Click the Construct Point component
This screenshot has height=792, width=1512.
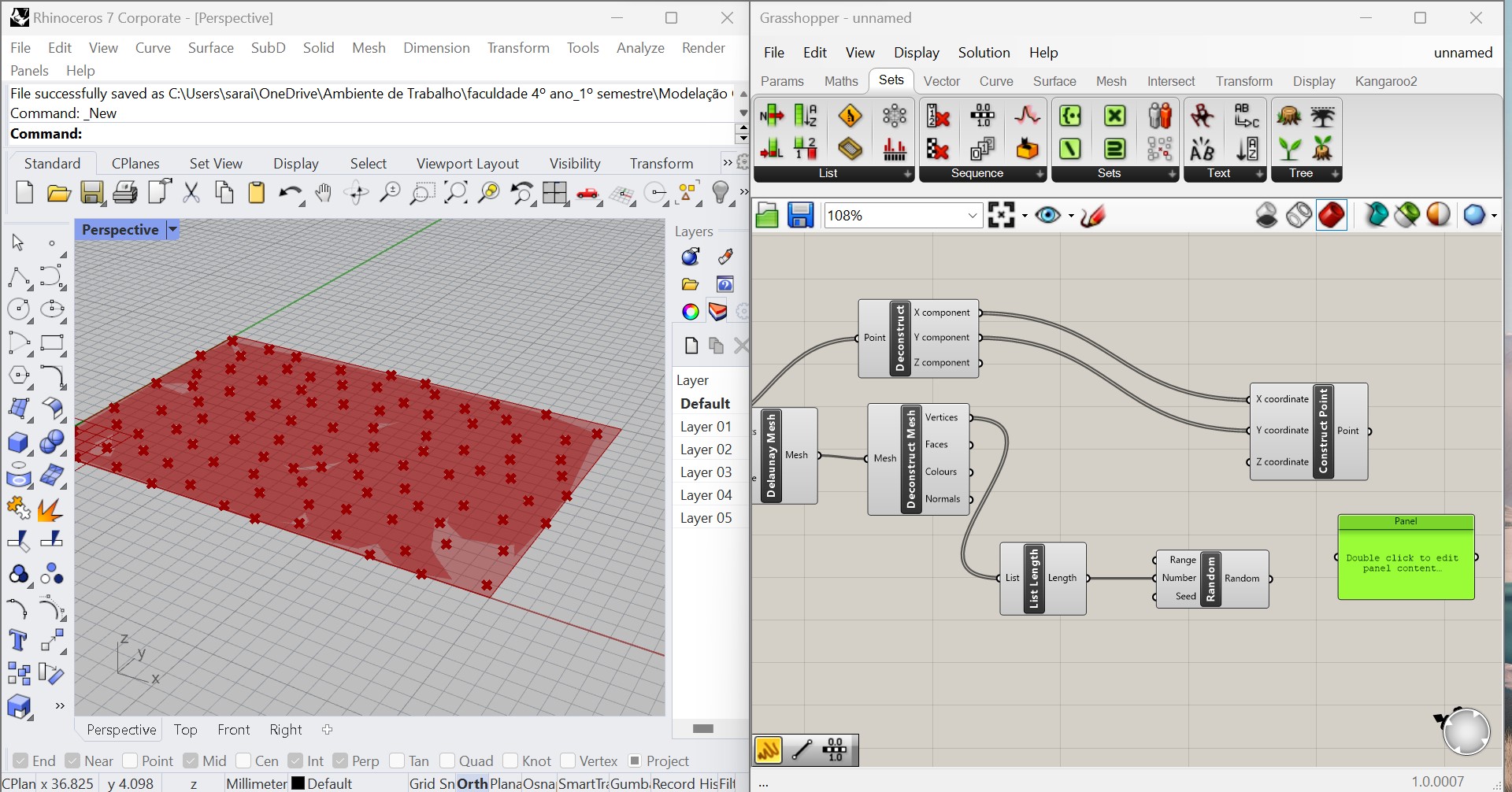1323,431
